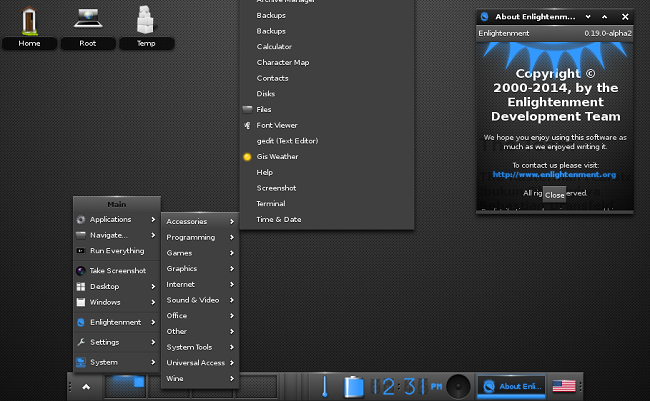The image size is (650, 401).
Task: Select the active highlighted pager desktop
Action: pyautogui.click(x=126, y=386)
